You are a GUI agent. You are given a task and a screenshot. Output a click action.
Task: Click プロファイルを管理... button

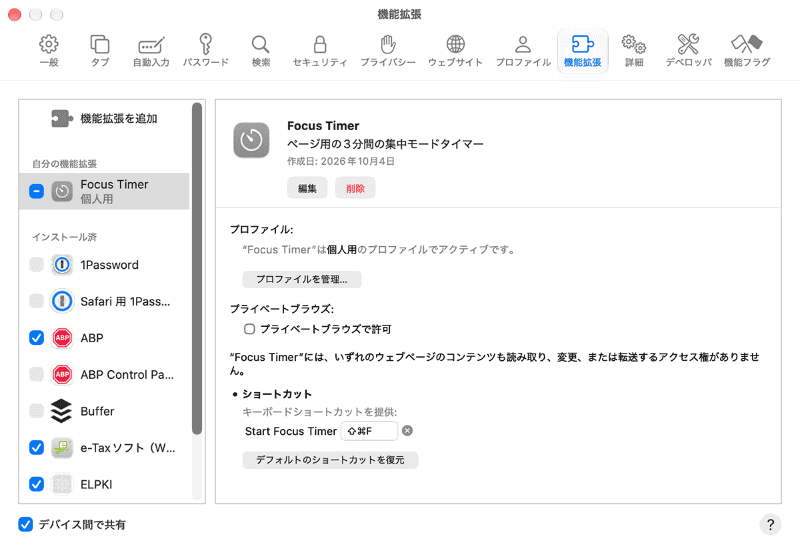click(x=302, y=279)
